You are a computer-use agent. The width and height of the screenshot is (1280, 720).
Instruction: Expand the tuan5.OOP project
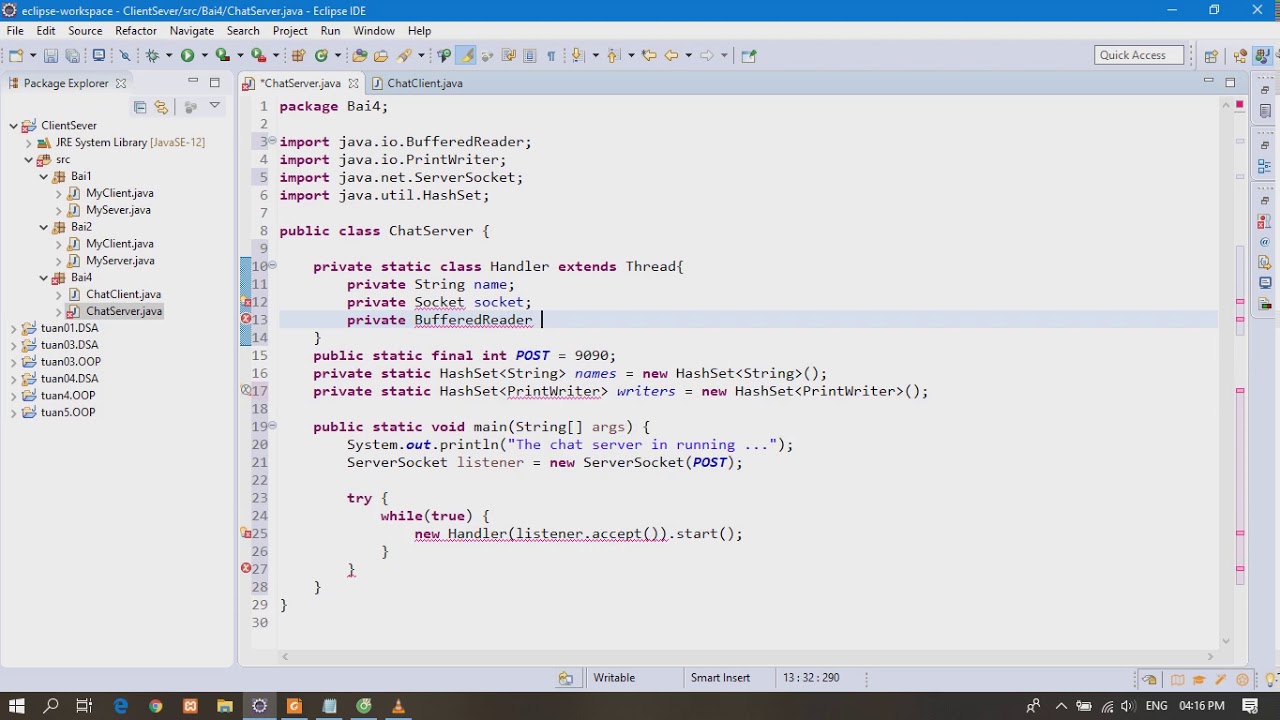[x=13, y=412]
